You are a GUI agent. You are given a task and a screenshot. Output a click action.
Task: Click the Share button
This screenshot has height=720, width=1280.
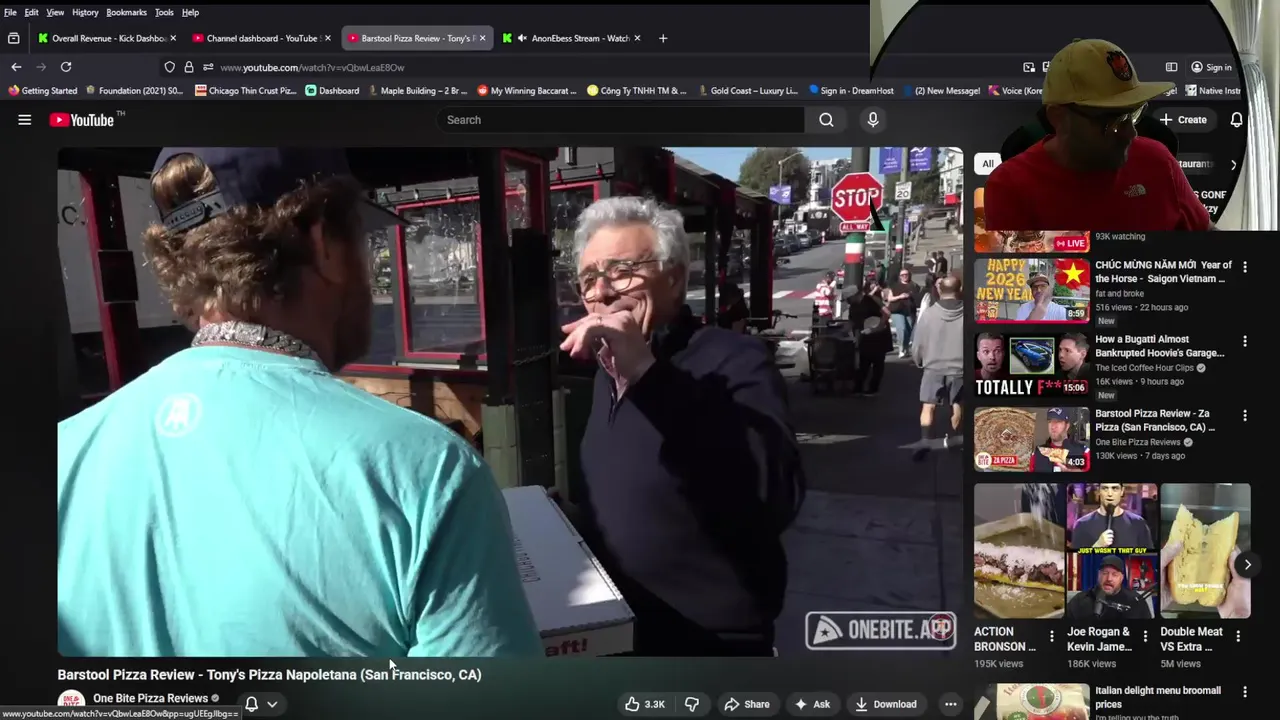[x=747, y=704]
